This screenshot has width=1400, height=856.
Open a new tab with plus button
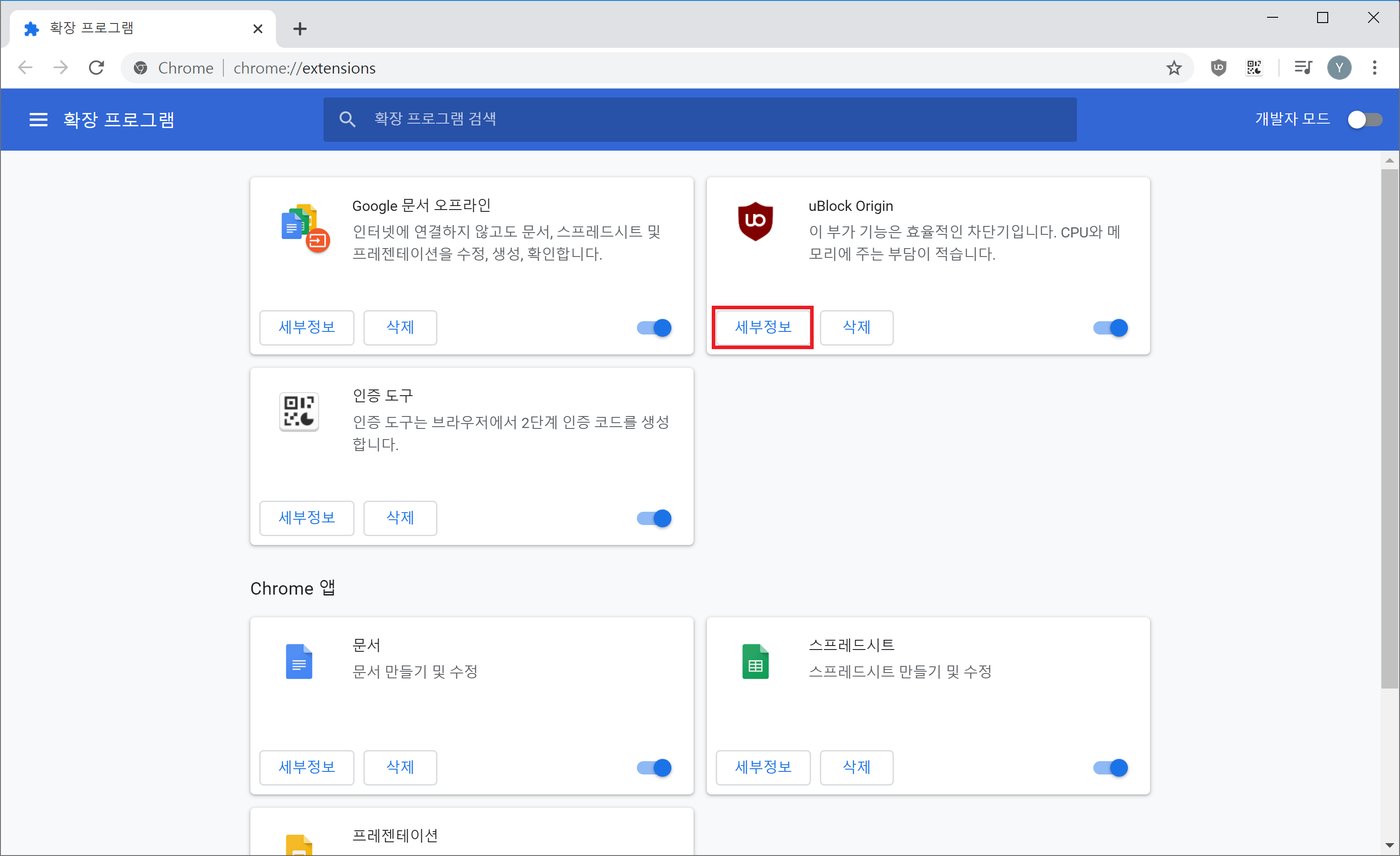coord(300,28)
